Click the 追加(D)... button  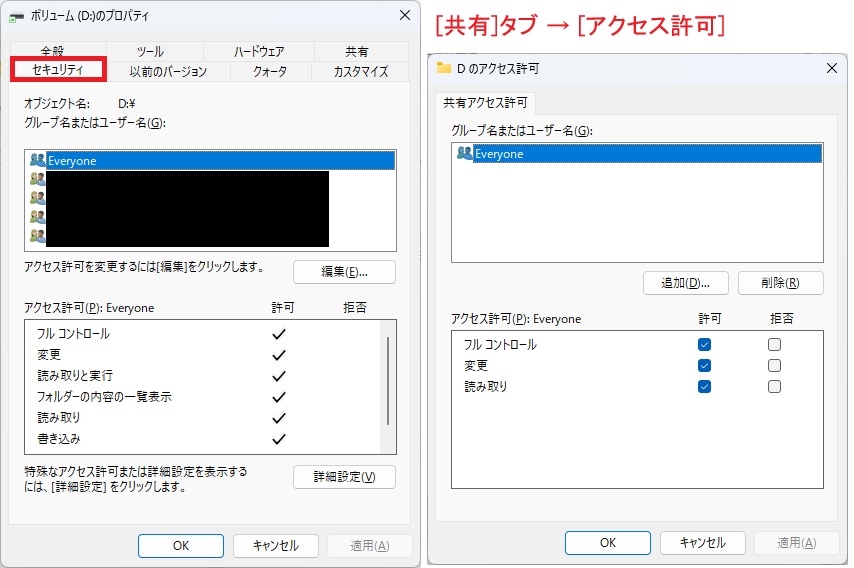point(685,283)
